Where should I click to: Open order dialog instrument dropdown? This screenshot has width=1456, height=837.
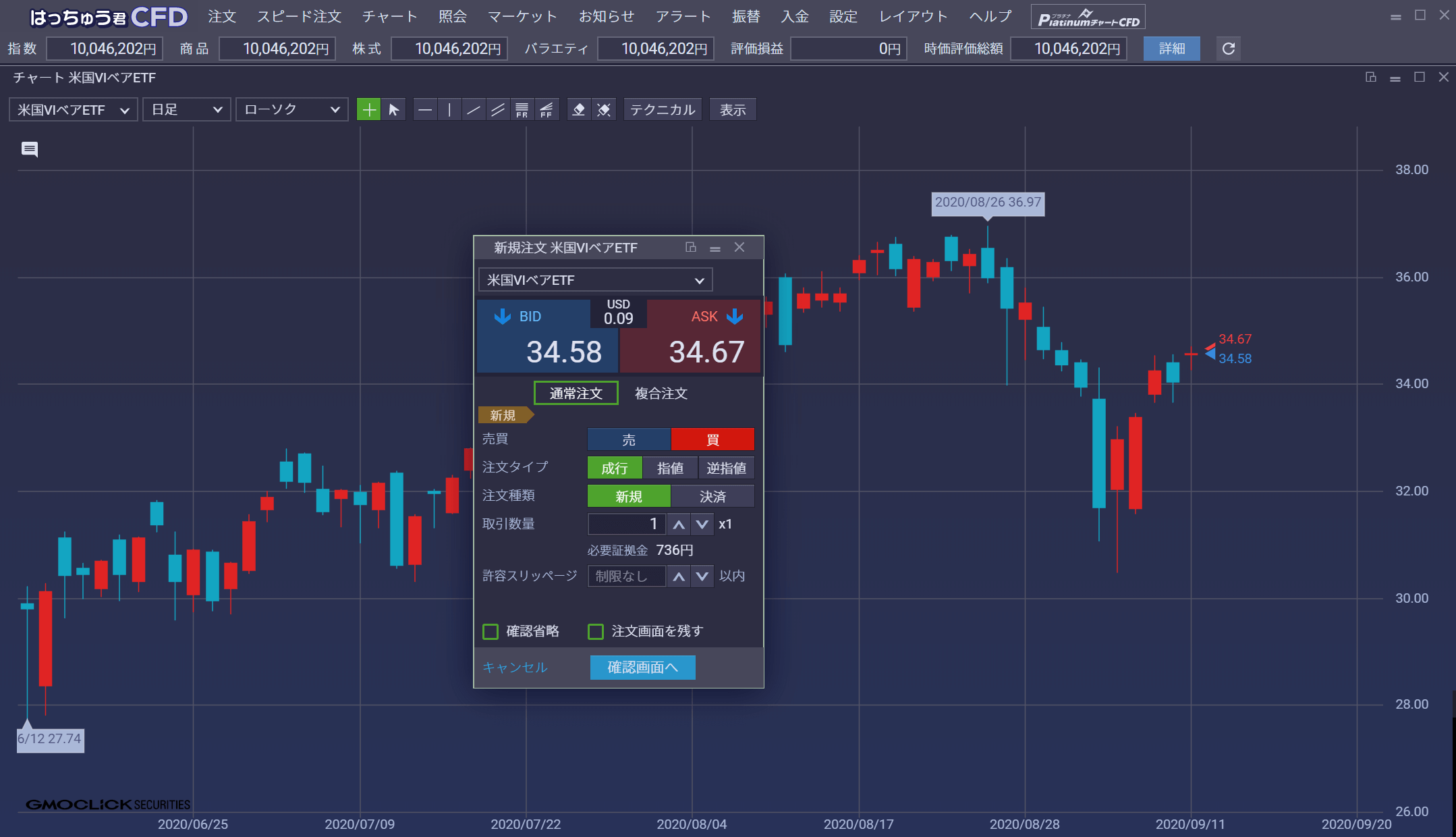pos(595,279)
